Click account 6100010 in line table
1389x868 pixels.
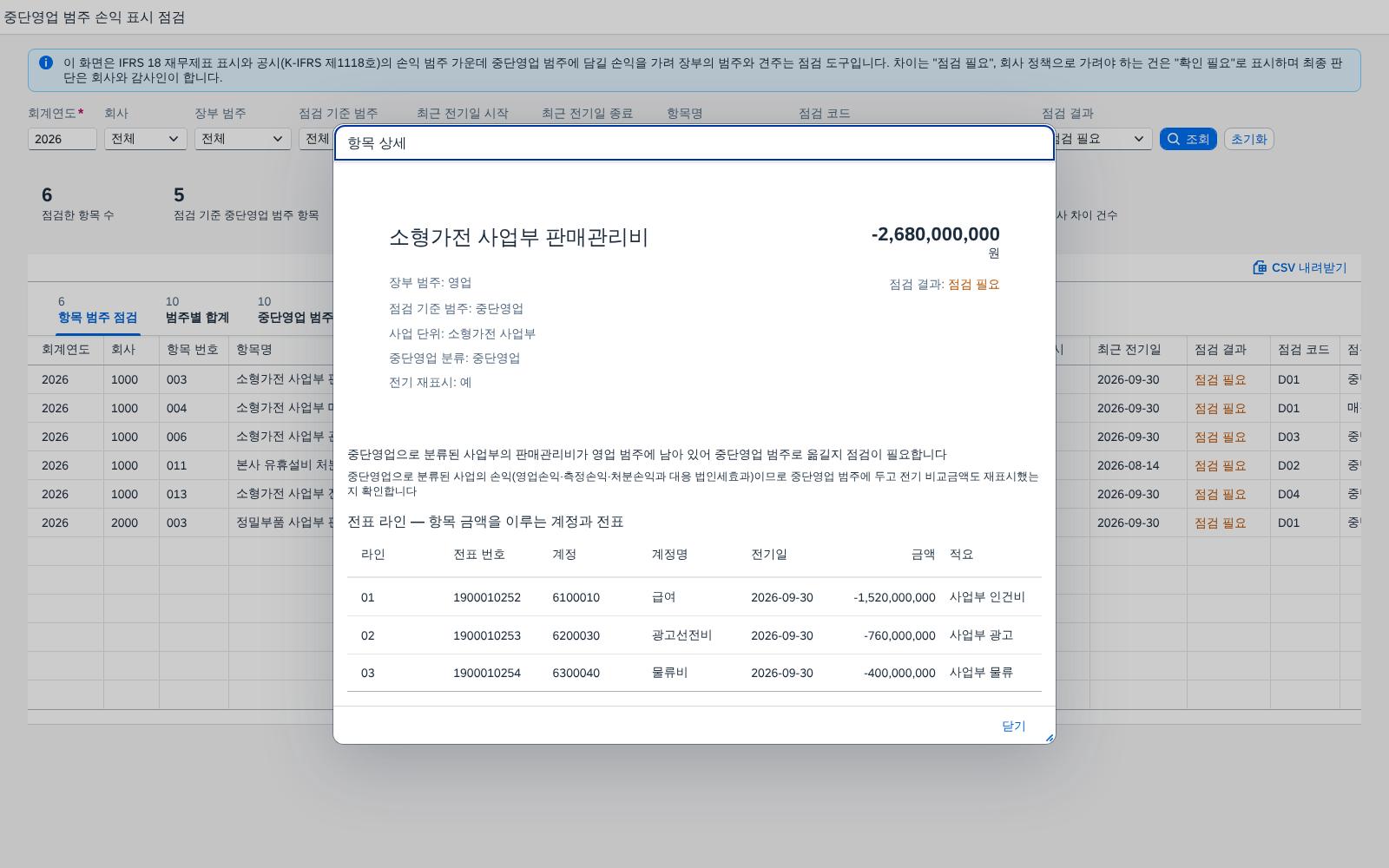point(576,597)
